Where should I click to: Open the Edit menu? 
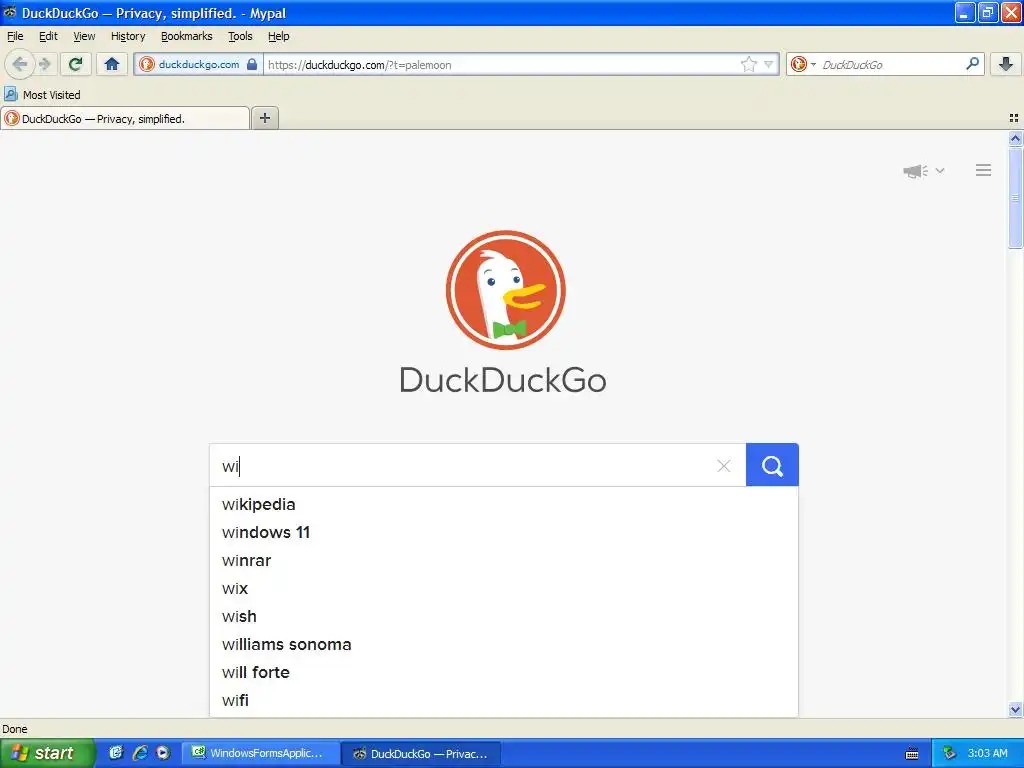48,36
